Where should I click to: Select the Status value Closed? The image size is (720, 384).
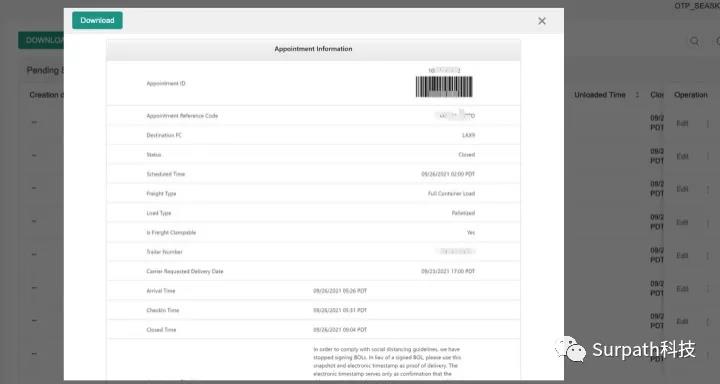467,155
